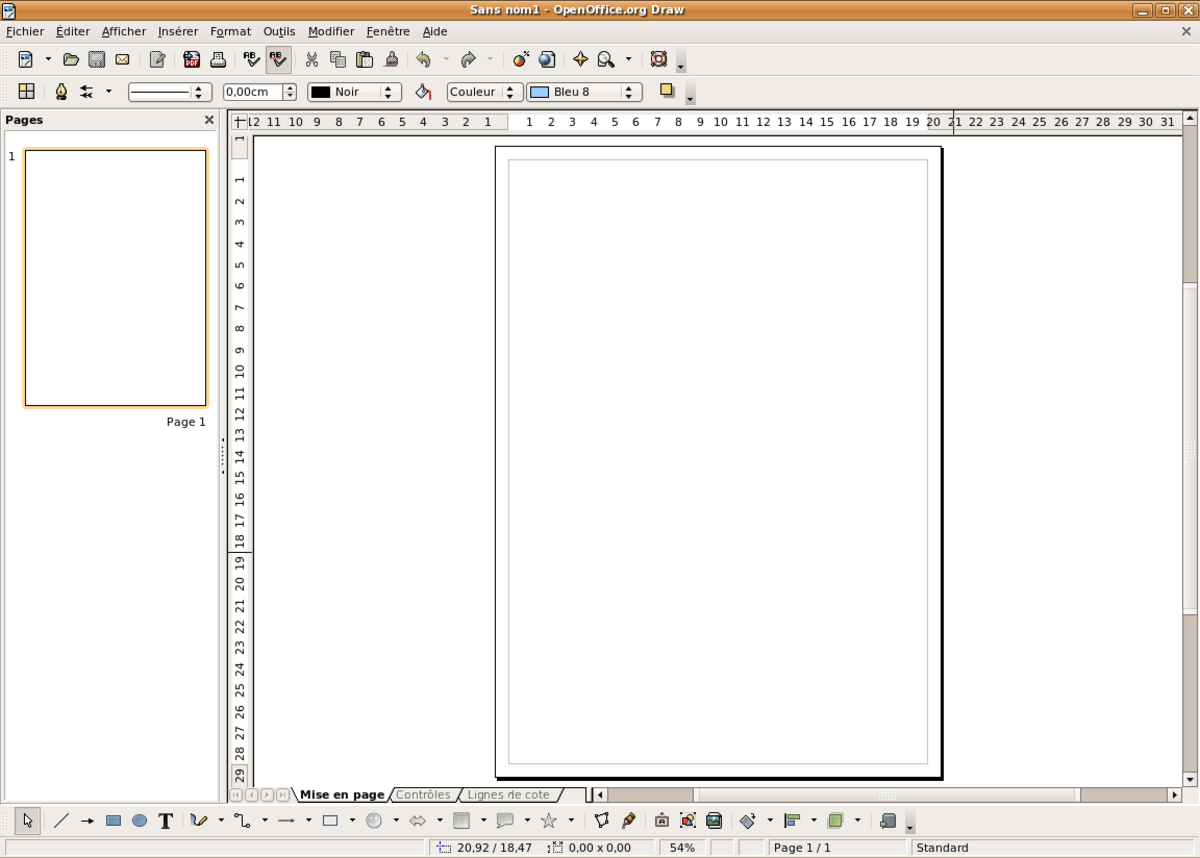Select the Ellipse drawing tool
The image size is (1200, 858).
point(140,821)
